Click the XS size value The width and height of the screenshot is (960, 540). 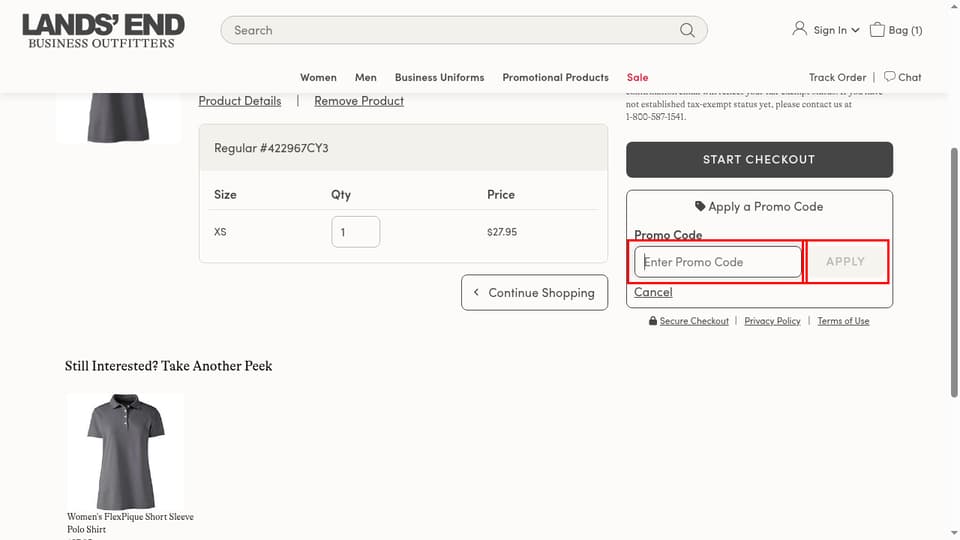220,232
